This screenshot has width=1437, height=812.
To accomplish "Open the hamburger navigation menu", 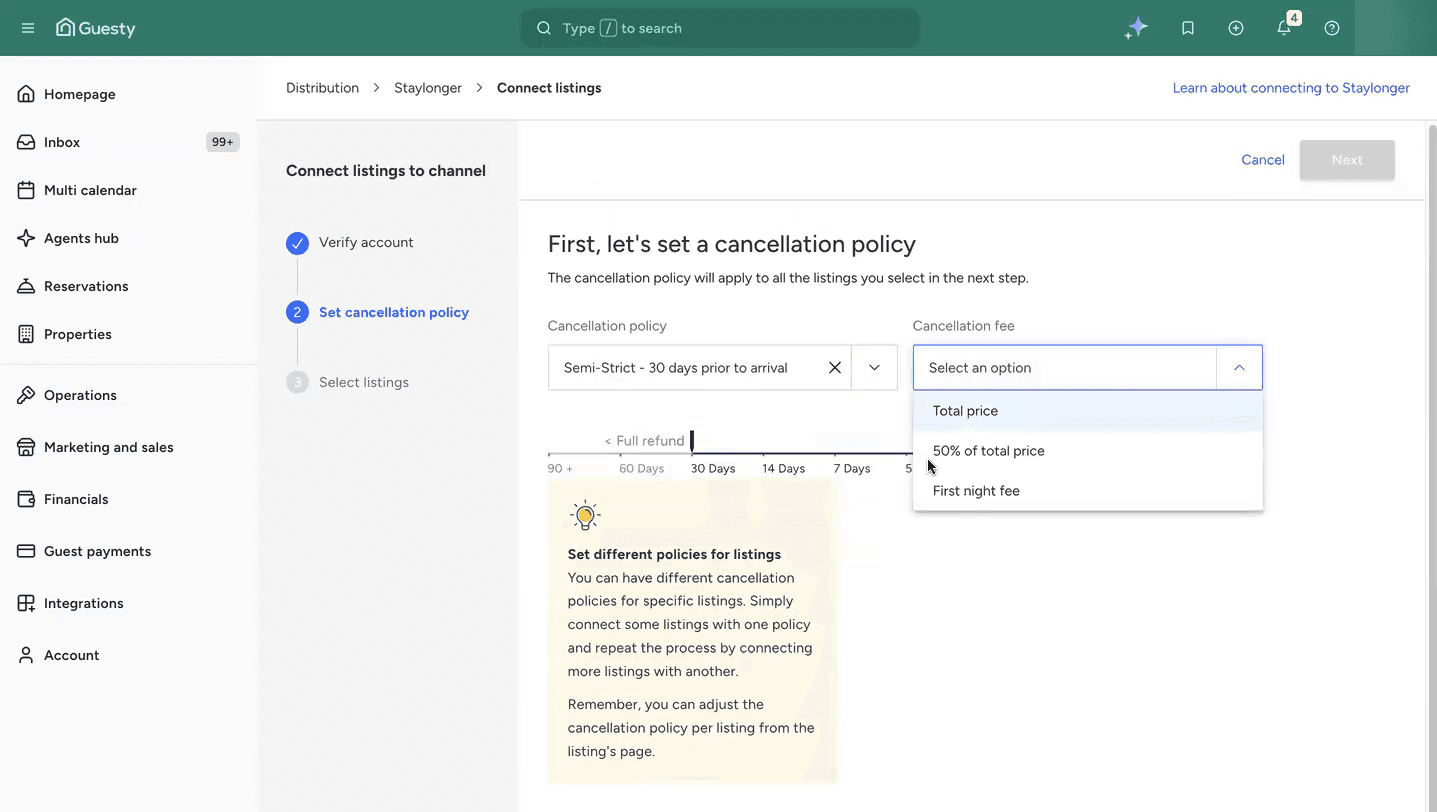I will pyautogui.click(x=28, y=28).
